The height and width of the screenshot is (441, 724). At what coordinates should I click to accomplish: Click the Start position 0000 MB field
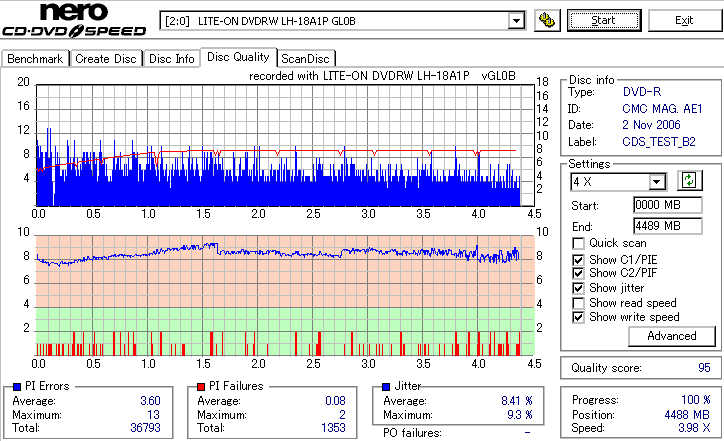pyautogui.click(x=668, y=205)
